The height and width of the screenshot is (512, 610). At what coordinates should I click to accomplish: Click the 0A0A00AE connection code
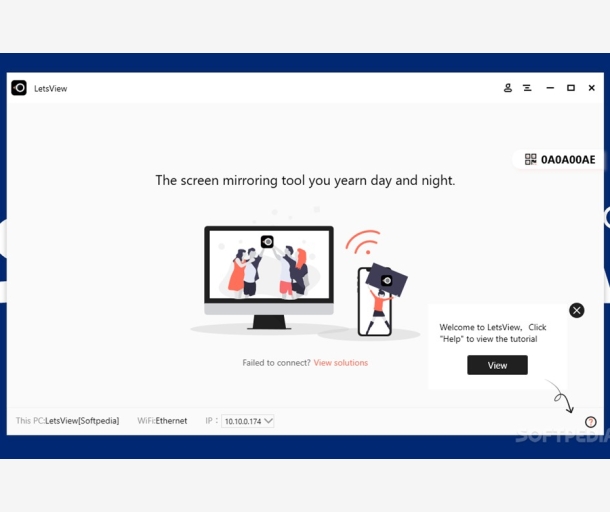tap(568, 160)
